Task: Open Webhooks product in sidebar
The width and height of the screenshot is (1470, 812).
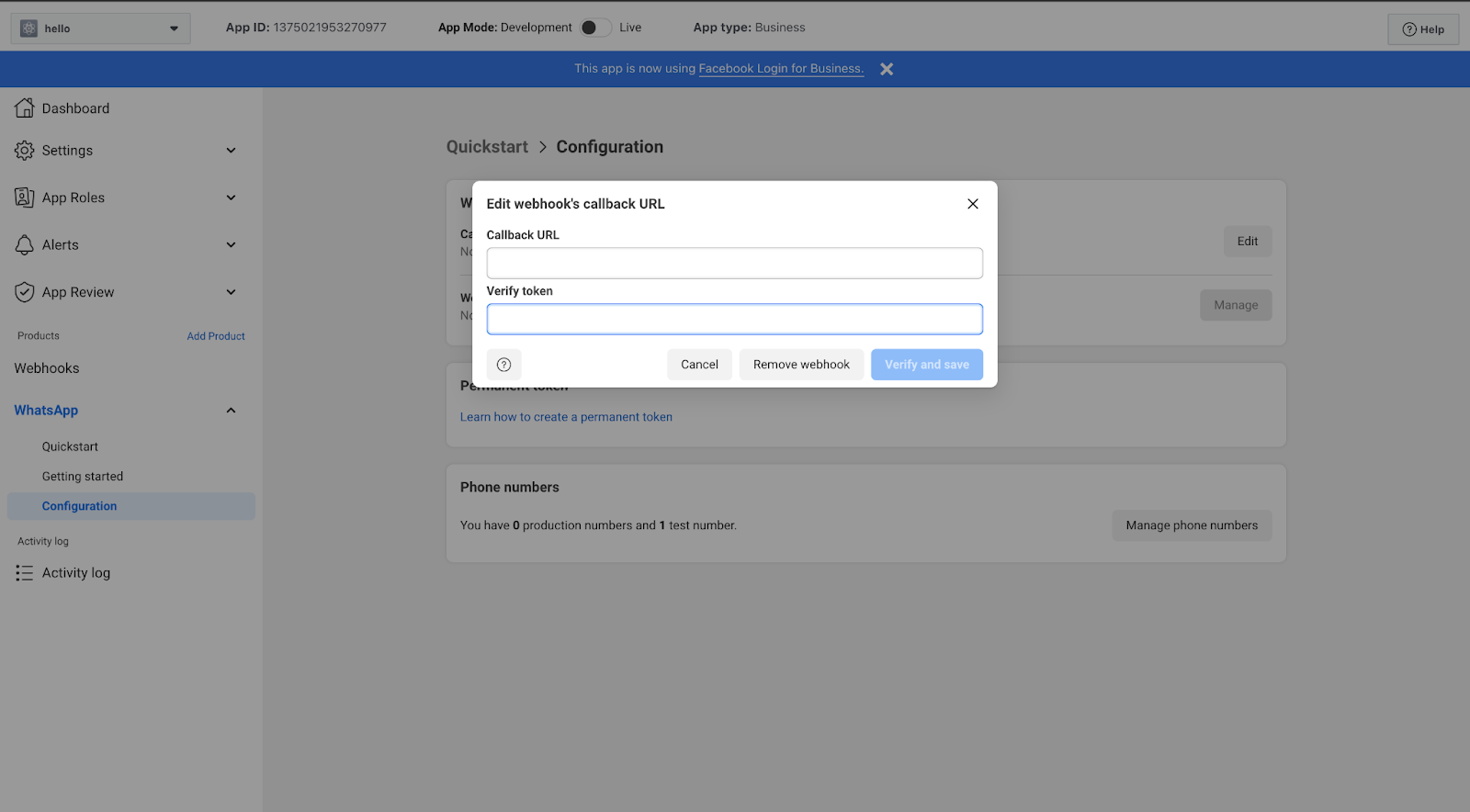Action: pyautogui.click(x=47, y=368)
